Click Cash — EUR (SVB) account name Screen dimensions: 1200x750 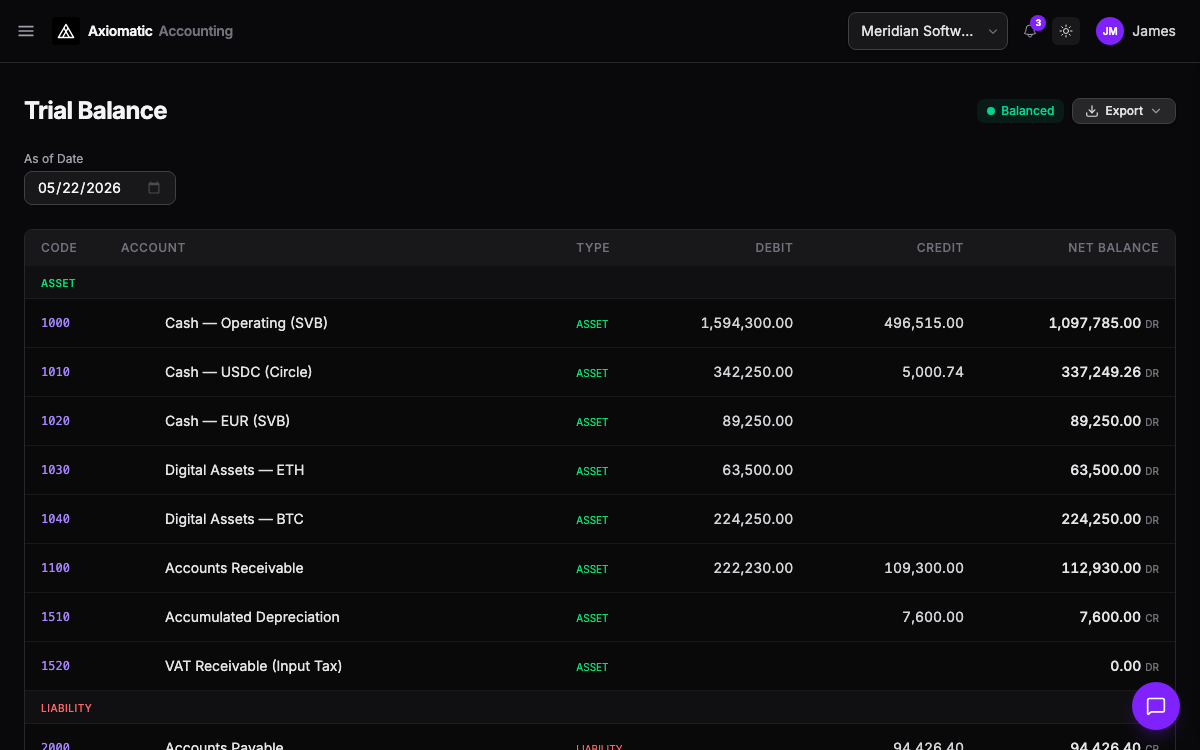(x=227, y=421)
